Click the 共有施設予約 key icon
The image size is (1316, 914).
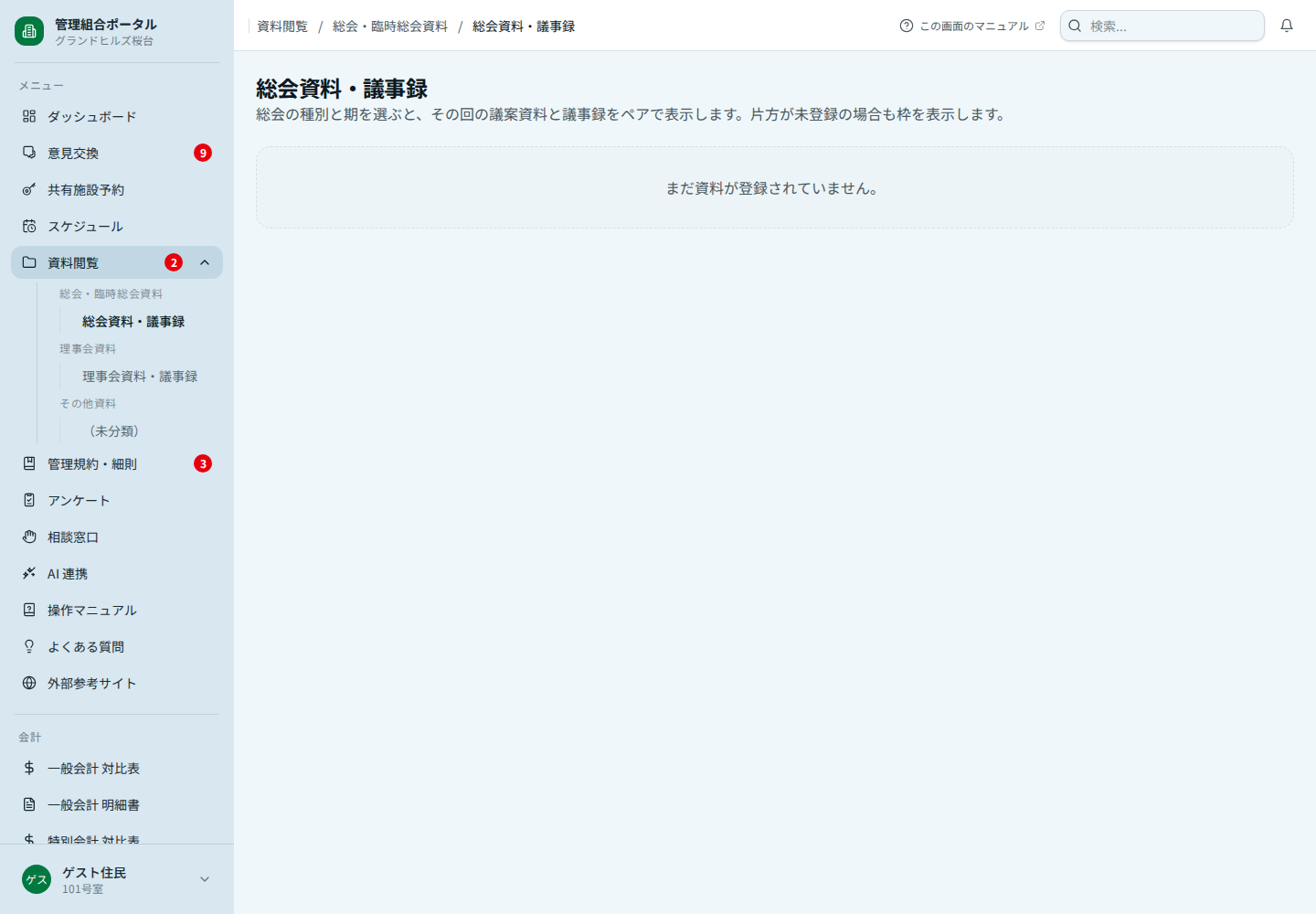pos(29,189)
